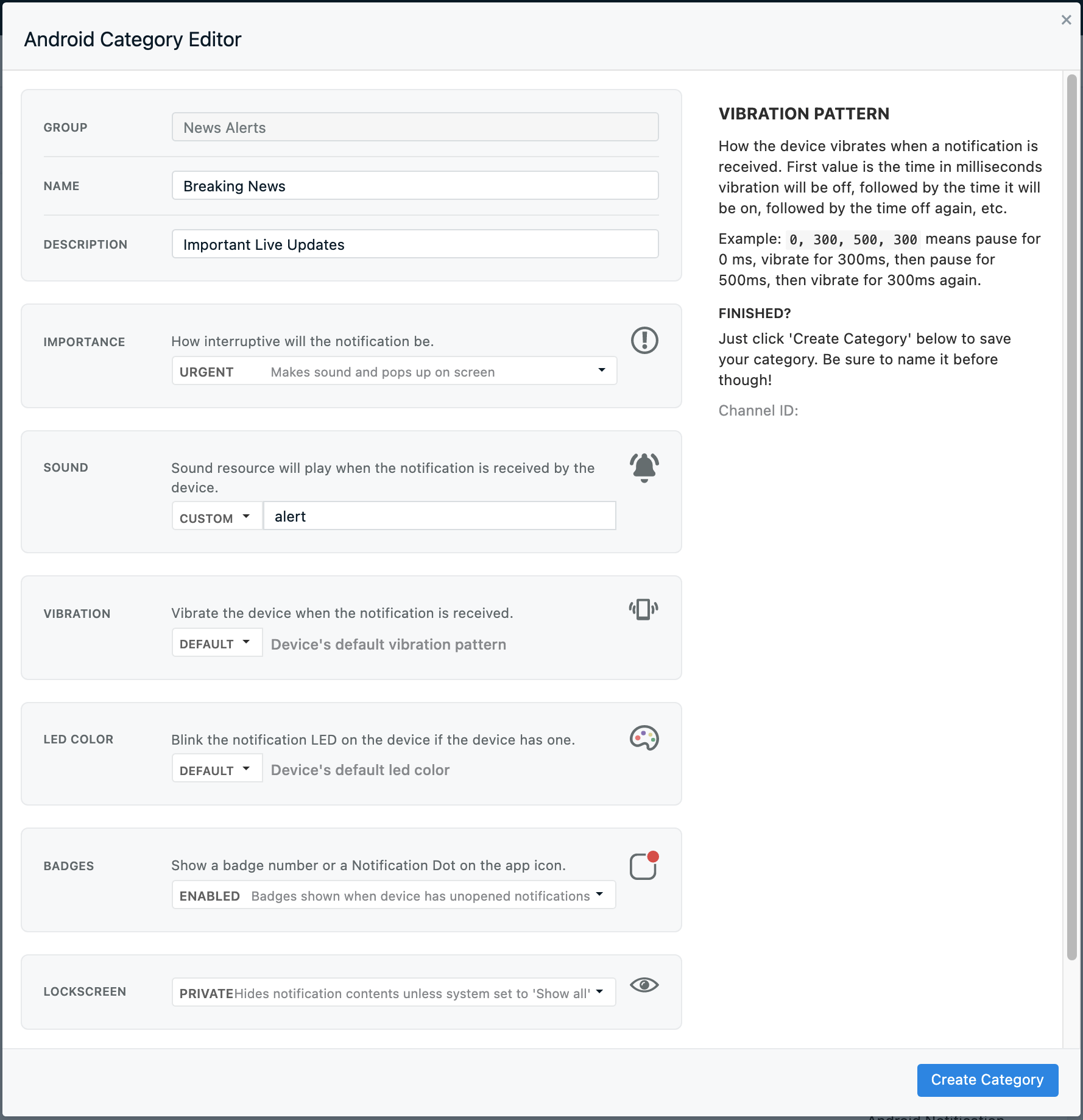Click the badge notification dot icon
This screenshot has height=1120, width=1083.
tap(644, 865)
